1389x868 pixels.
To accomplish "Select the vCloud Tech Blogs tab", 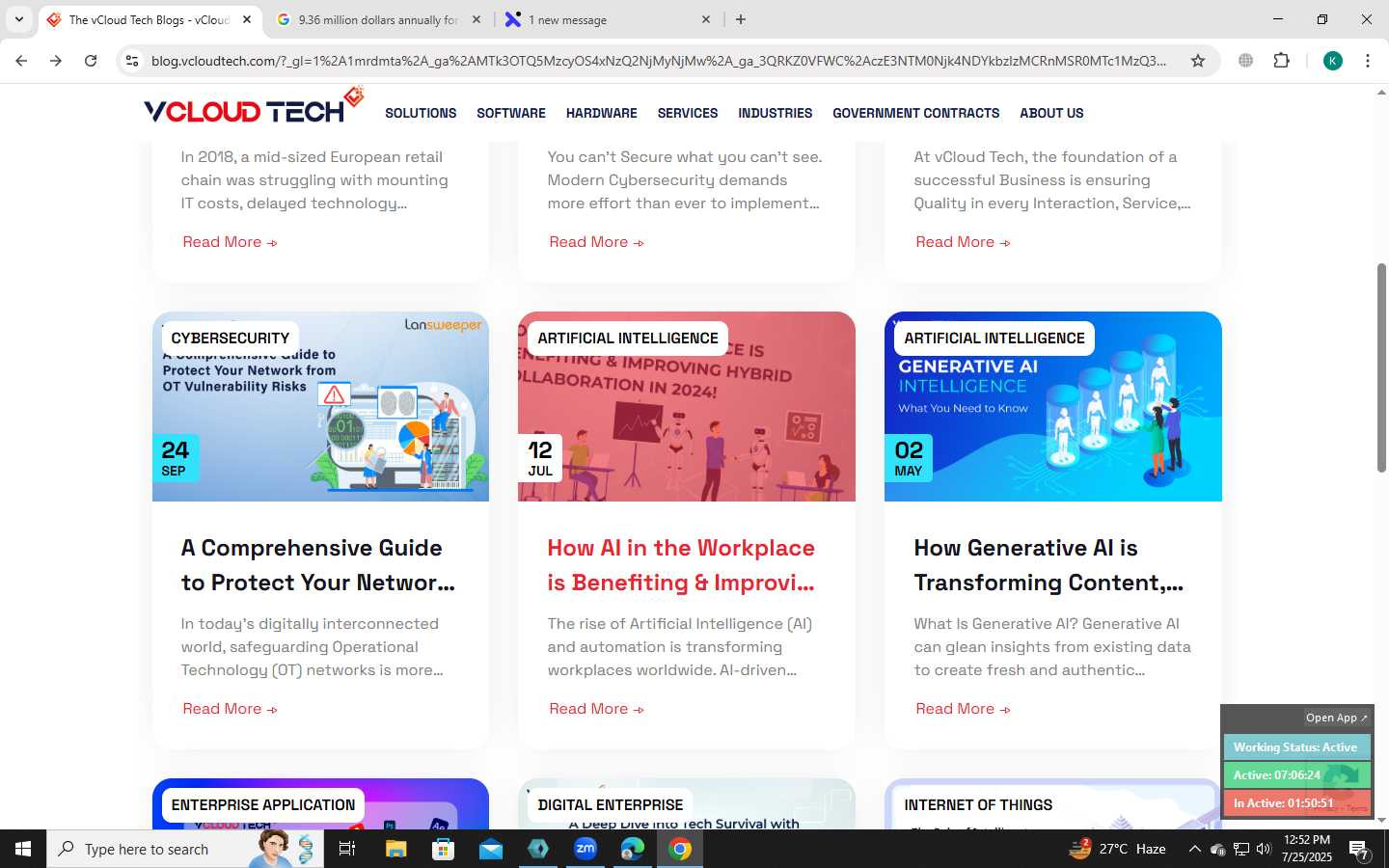I will click(149, 19).
